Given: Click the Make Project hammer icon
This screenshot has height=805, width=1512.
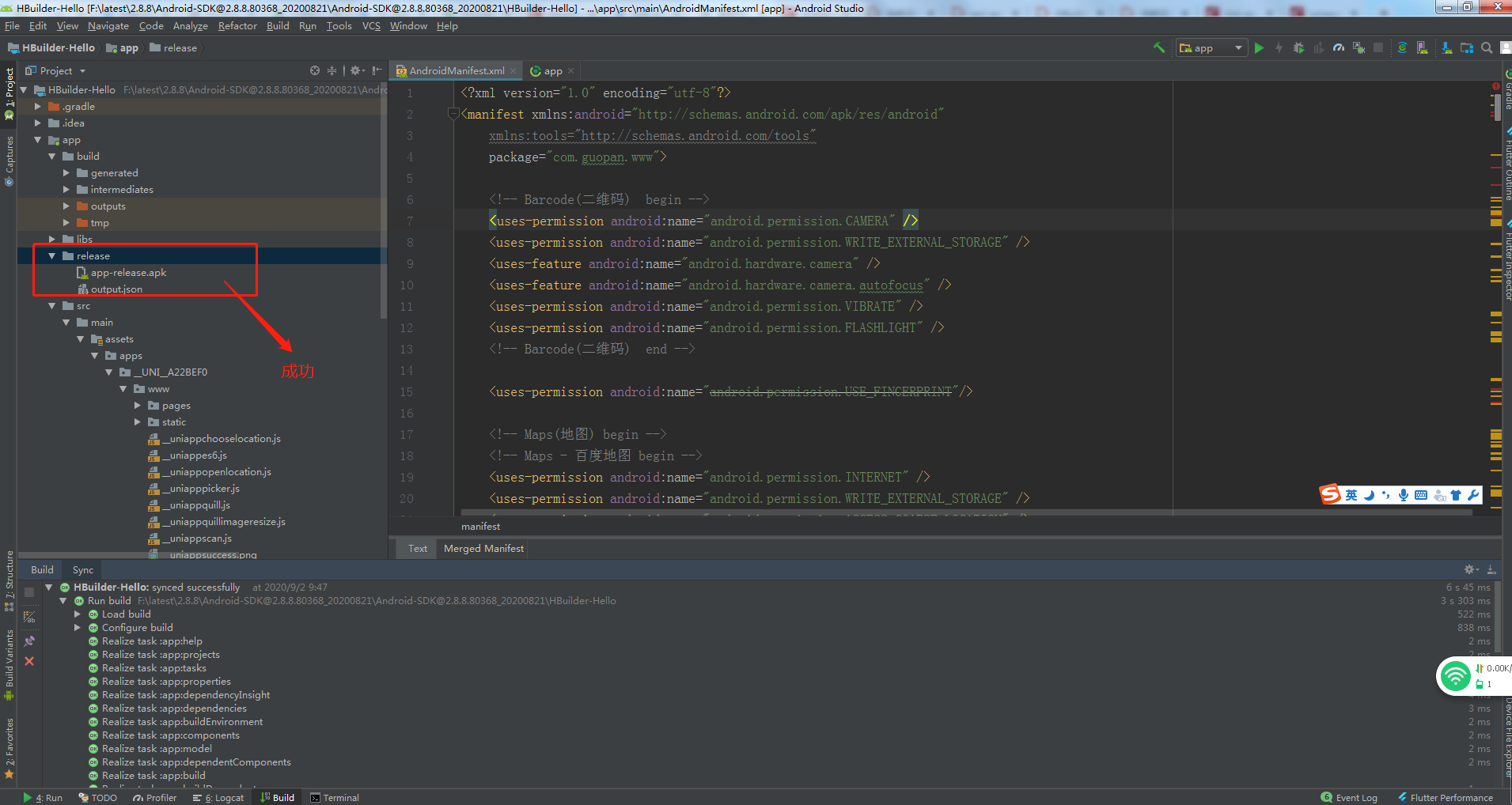Looking at the screenshot, I should [1159, 48].
